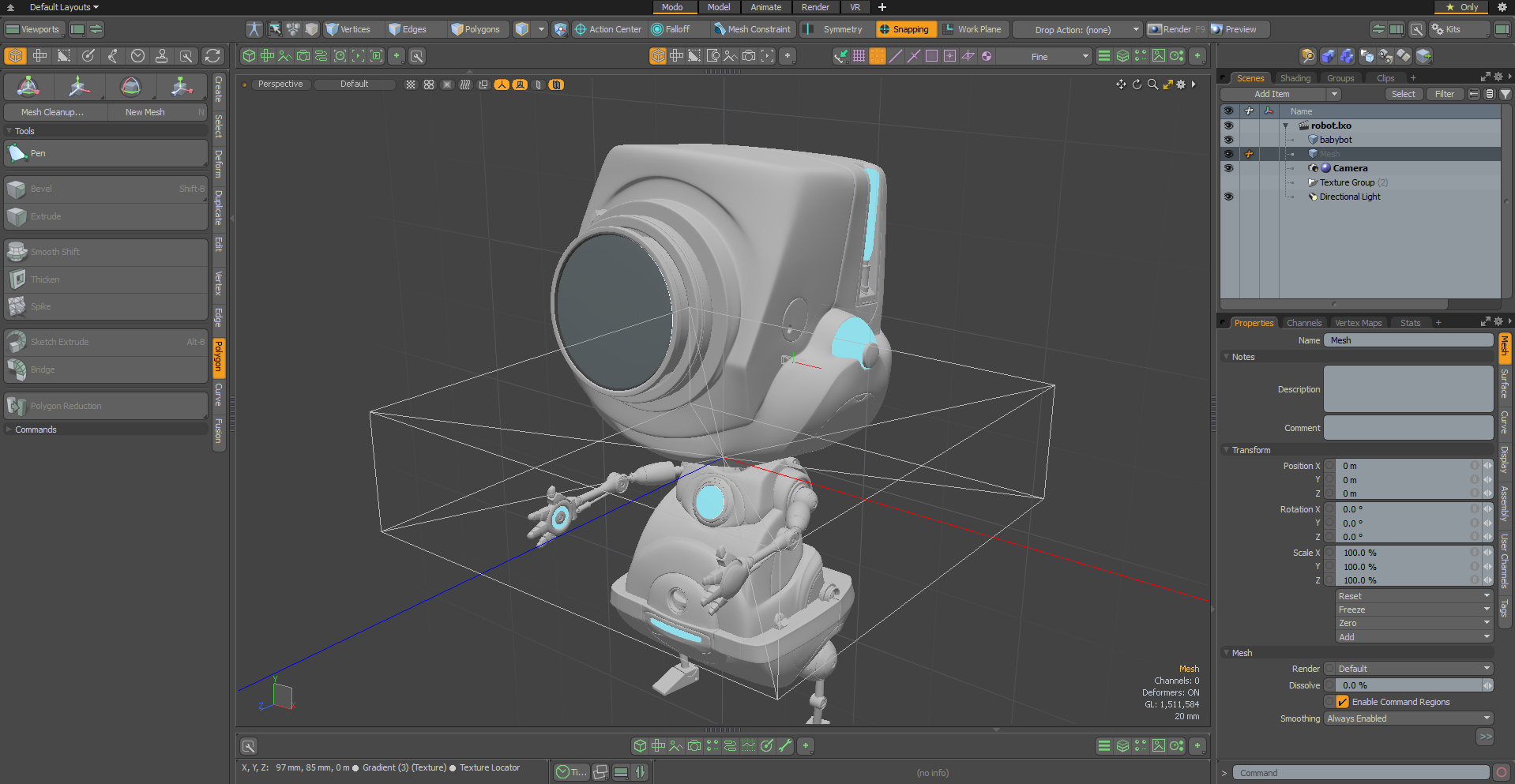1515x784 pixels.
Task: Click the Mesh Cleanup button
Action: [x=53, y=112]
